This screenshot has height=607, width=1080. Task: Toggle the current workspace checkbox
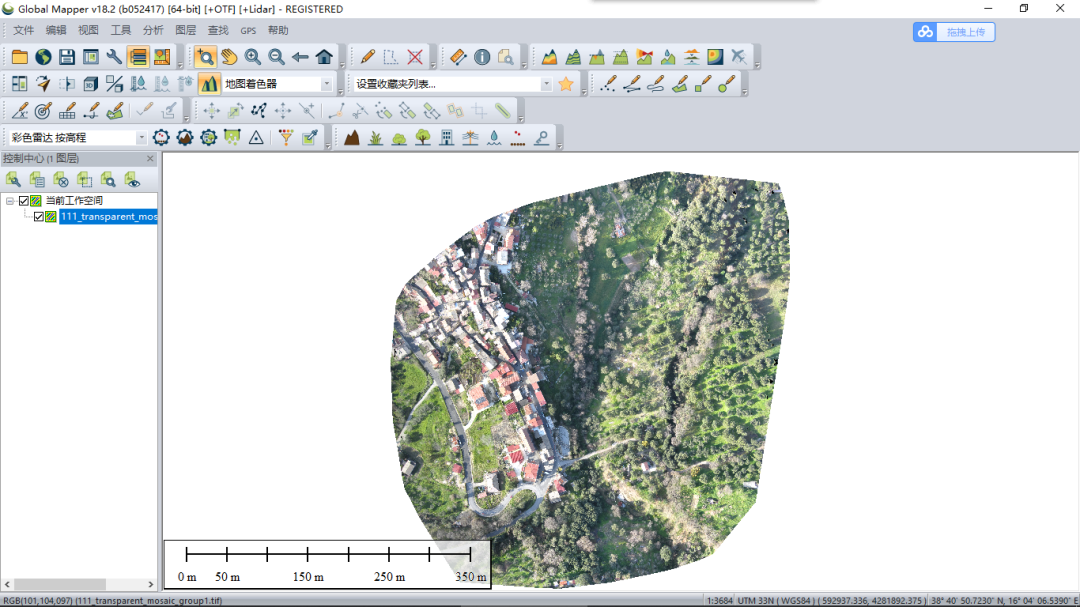click(x=23, y=200)
